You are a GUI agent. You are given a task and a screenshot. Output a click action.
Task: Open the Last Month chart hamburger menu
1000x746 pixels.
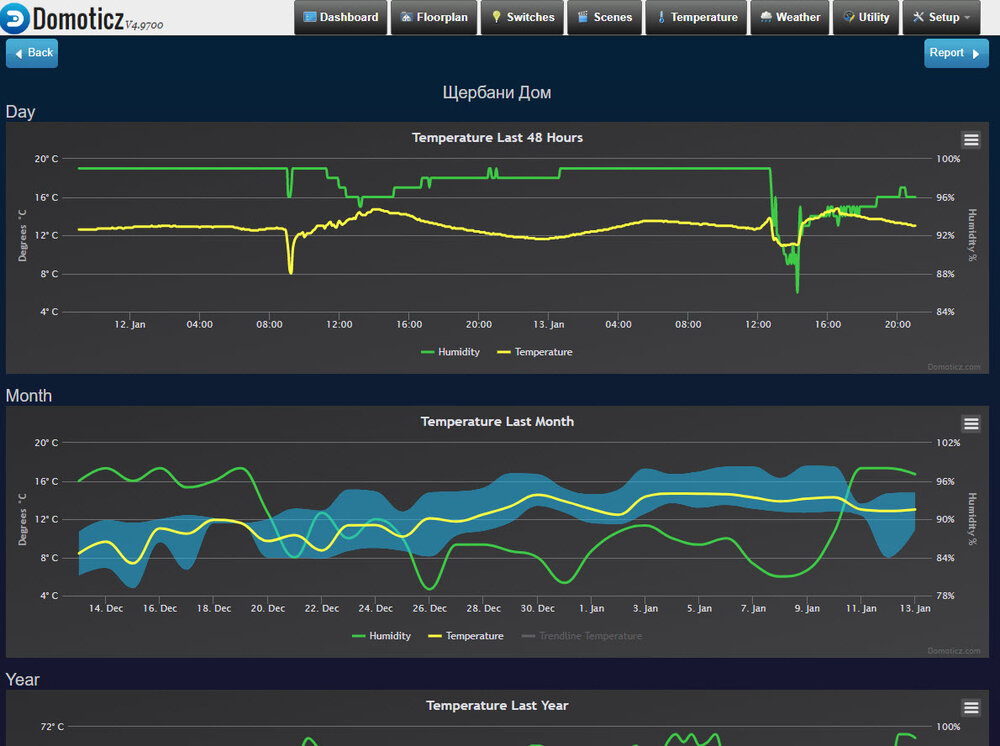tap(971, 423)
